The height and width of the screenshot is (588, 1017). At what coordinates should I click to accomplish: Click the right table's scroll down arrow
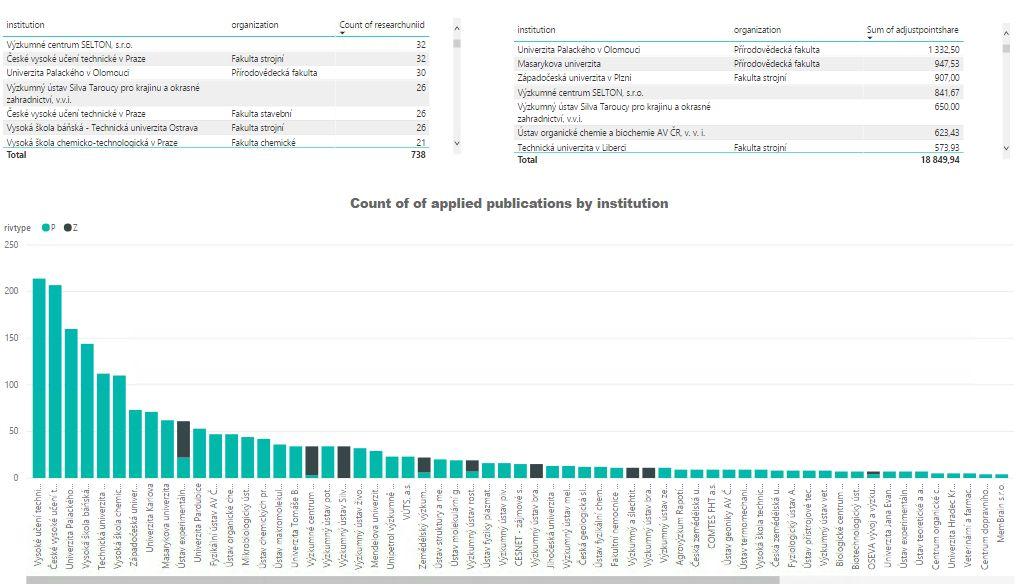point(1006,148)
